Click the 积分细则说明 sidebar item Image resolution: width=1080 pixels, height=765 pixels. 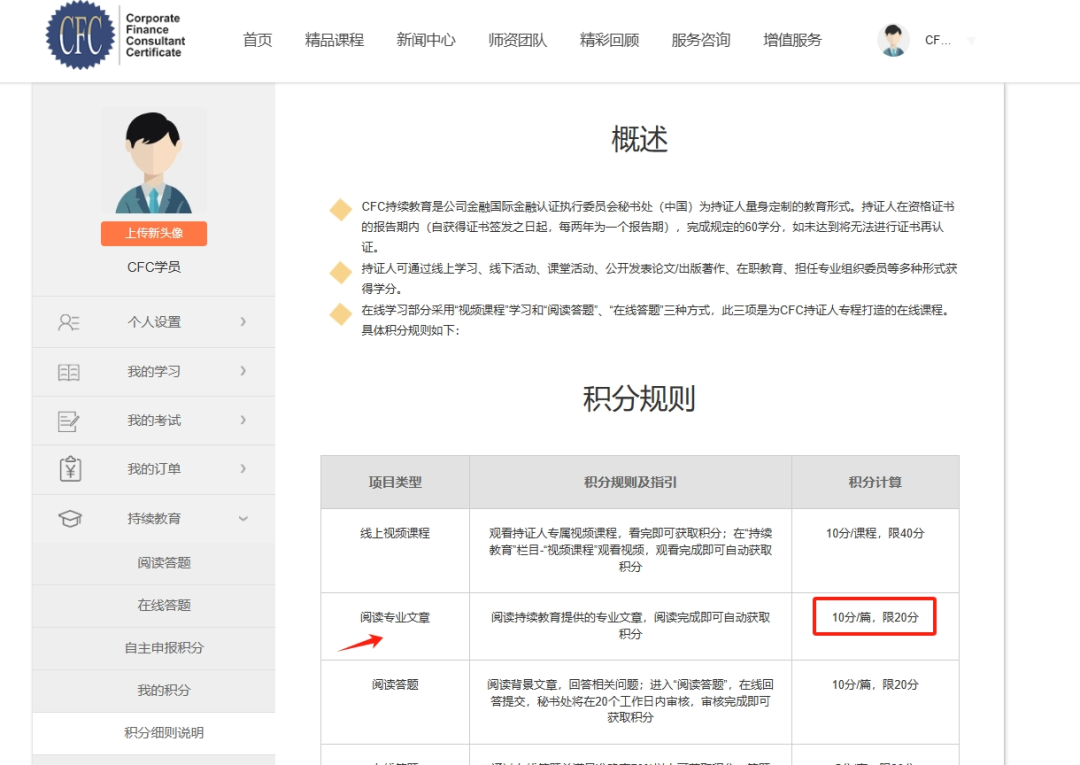point(164,733)
